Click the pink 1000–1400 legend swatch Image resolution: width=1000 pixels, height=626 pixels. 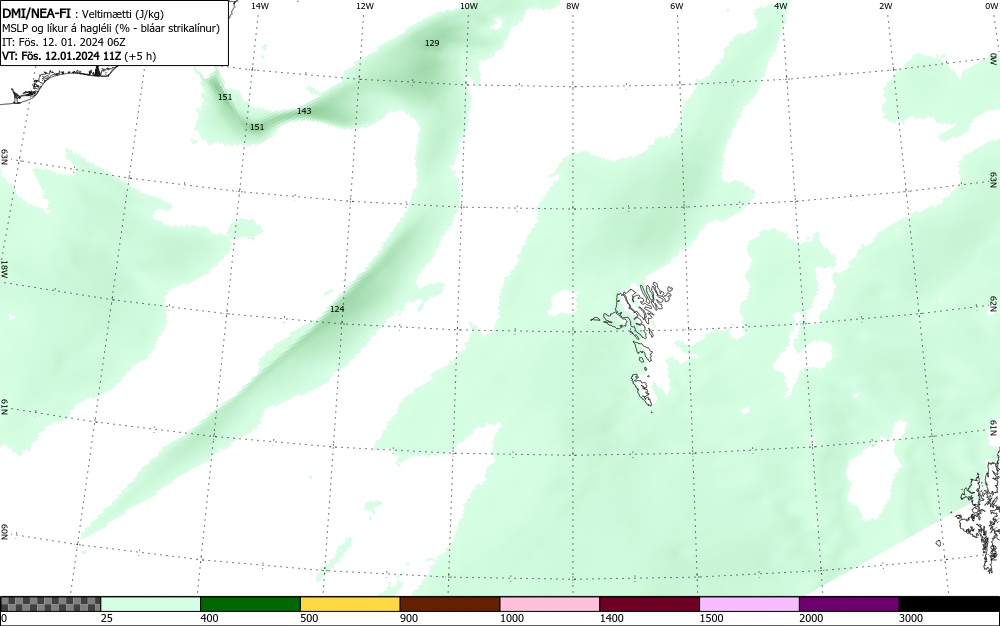coord(550,604)
